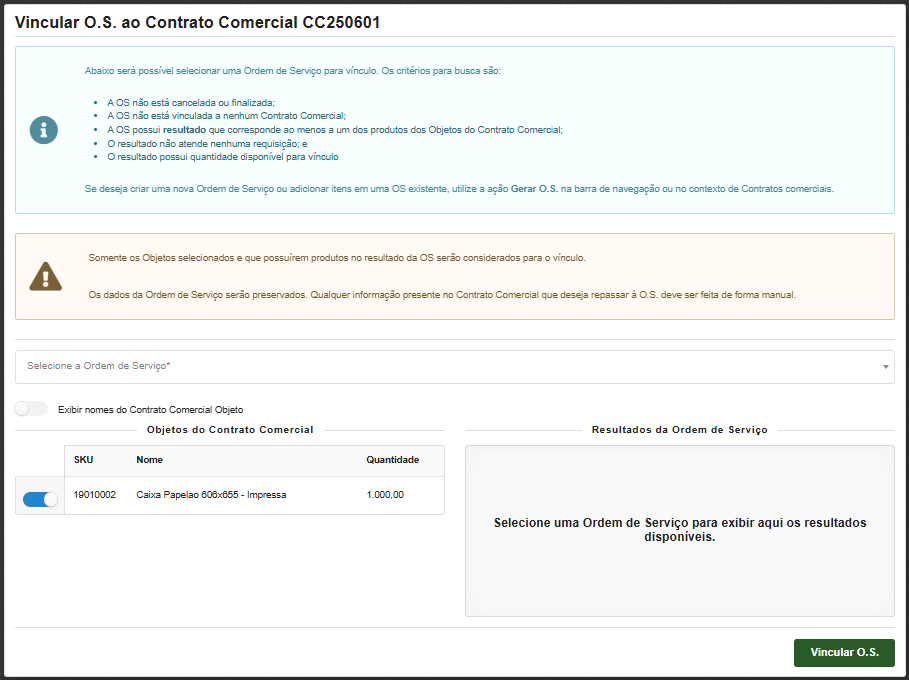The width and height of the screenshot is (909, 680).
Task: Select the green Vincular O.S. action
Action: coord(844,652)
